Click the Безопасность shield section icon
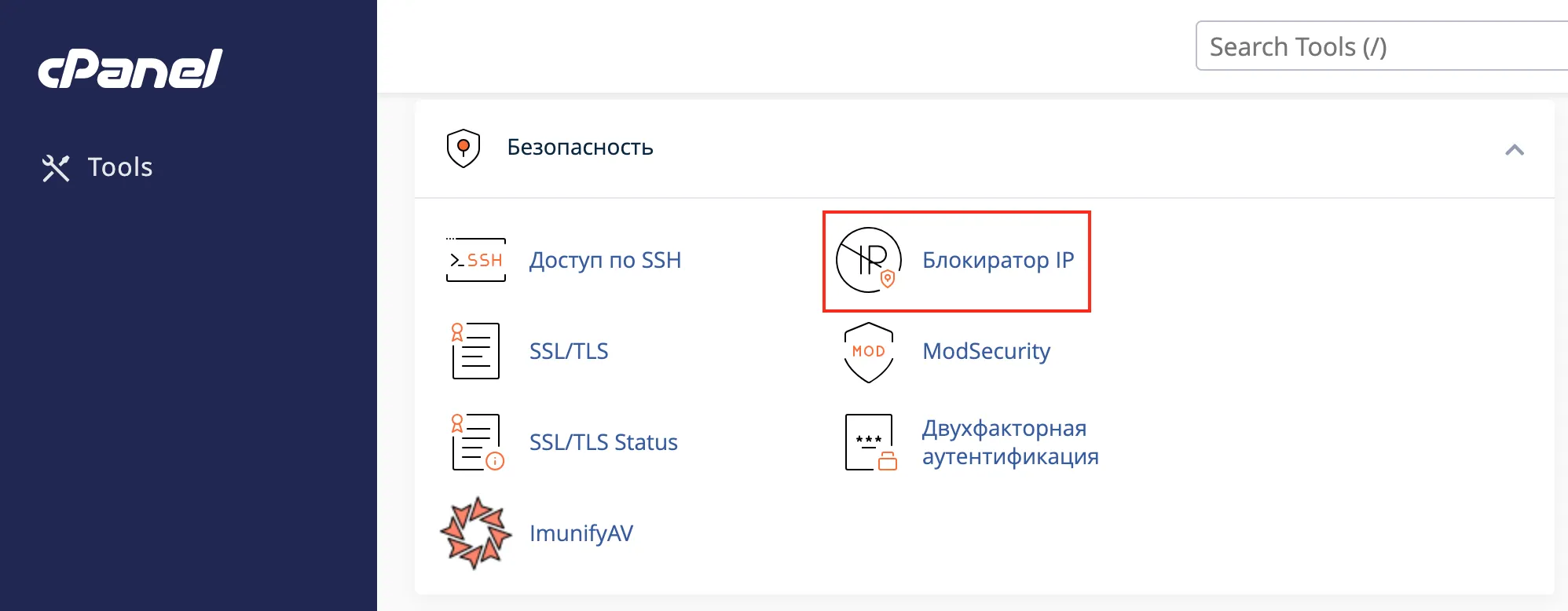1568x611 pixels. (x=463, y=148)
